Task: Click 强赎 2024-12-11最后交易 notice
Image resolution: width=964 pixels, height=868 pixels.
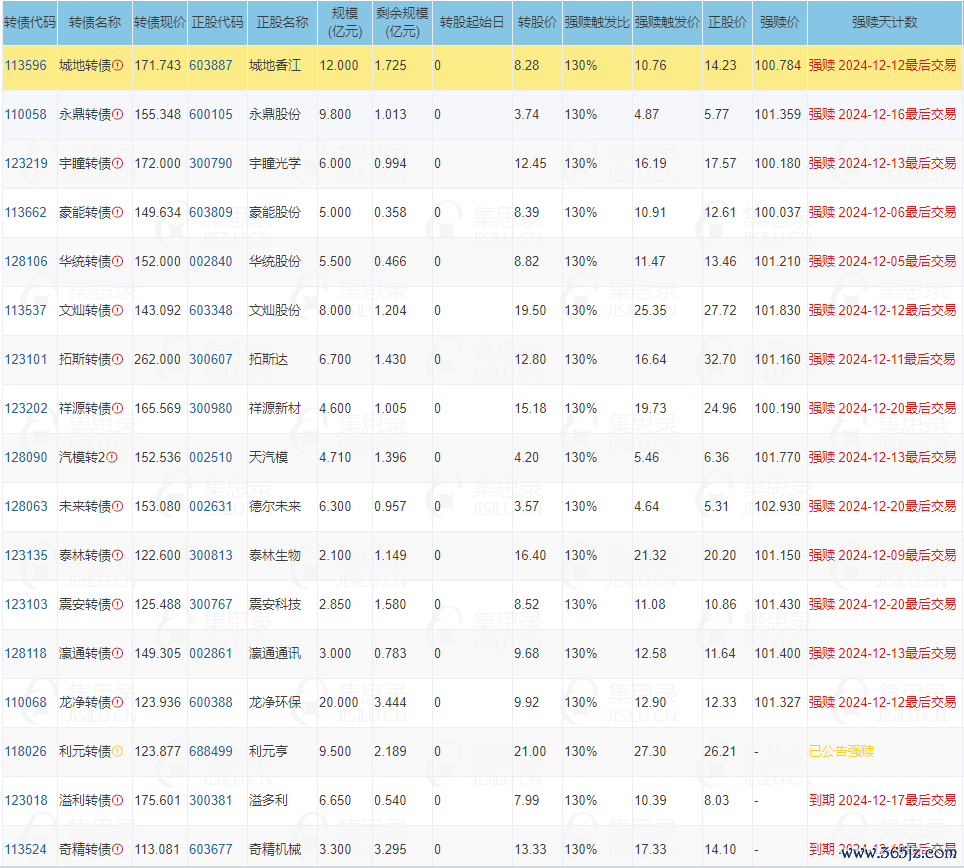Action: 882,359
